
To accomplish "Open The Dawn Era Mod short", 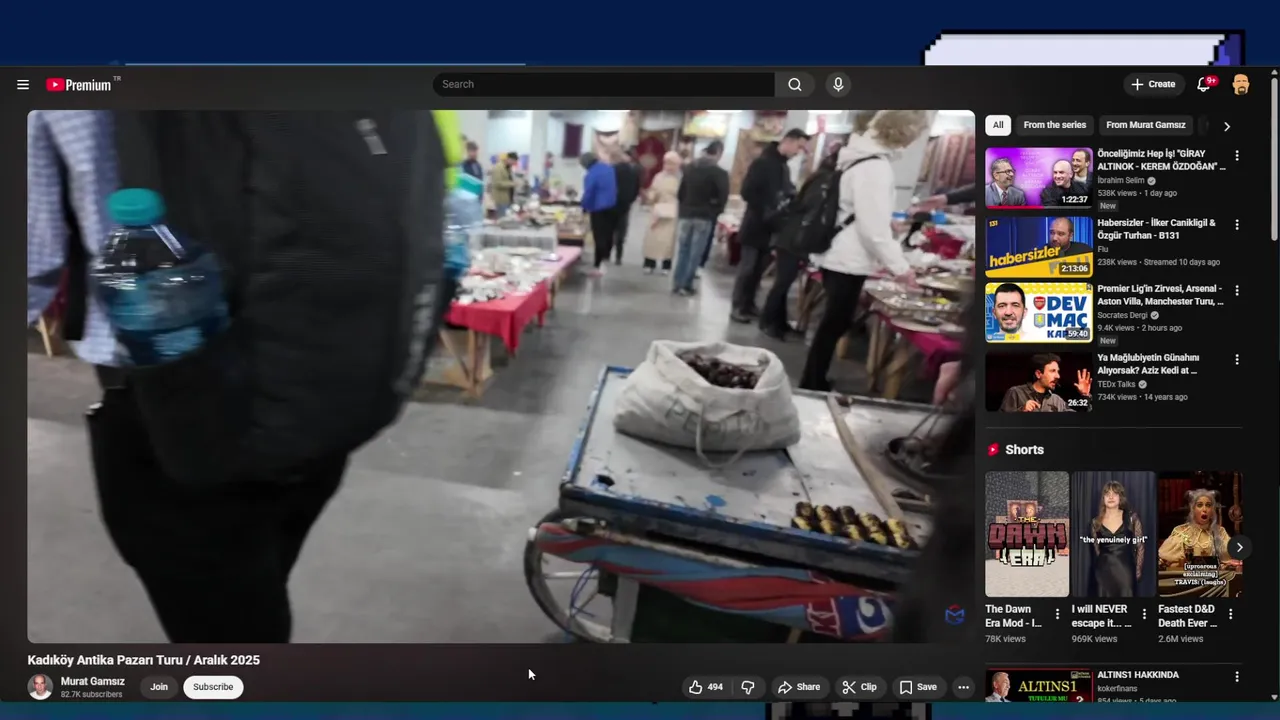I will click(1027, 534).
